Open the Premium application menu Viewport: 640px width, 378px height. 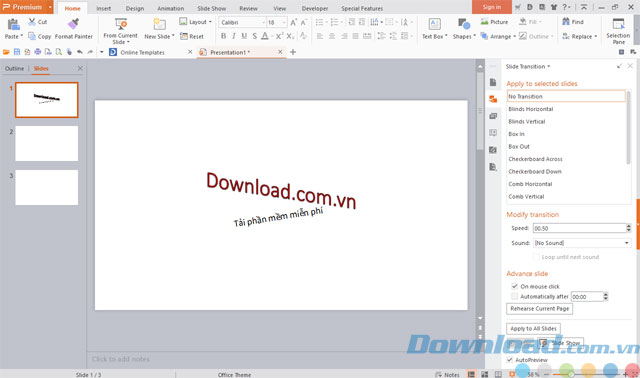(x=27, y=7)
